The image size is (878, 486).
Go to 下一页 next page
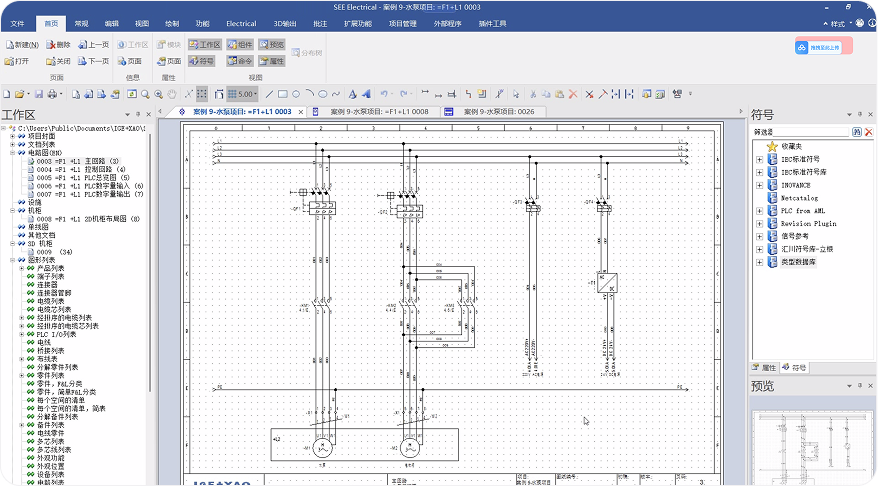tap(94, 61)
